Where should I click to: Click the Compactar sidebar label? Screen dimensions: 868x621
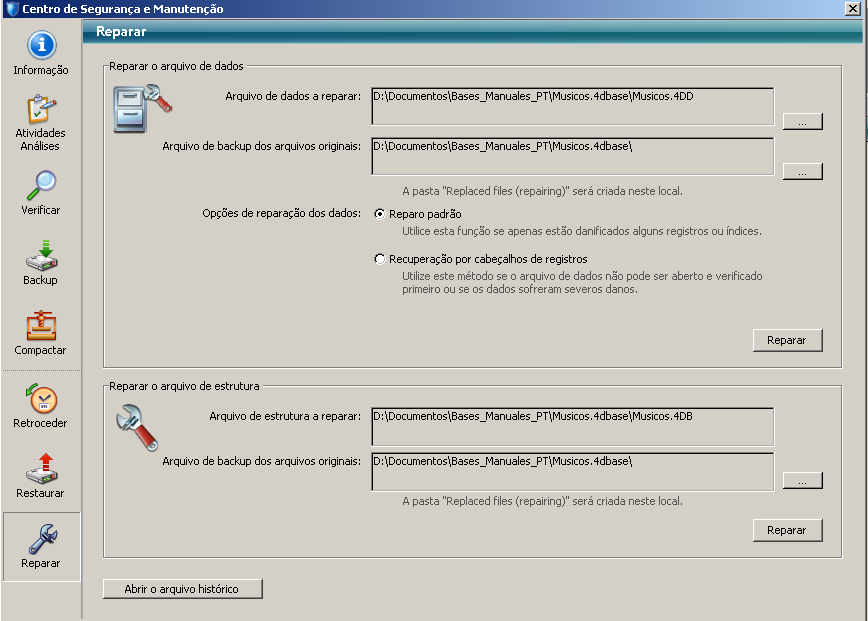click(x=40, y=350)
